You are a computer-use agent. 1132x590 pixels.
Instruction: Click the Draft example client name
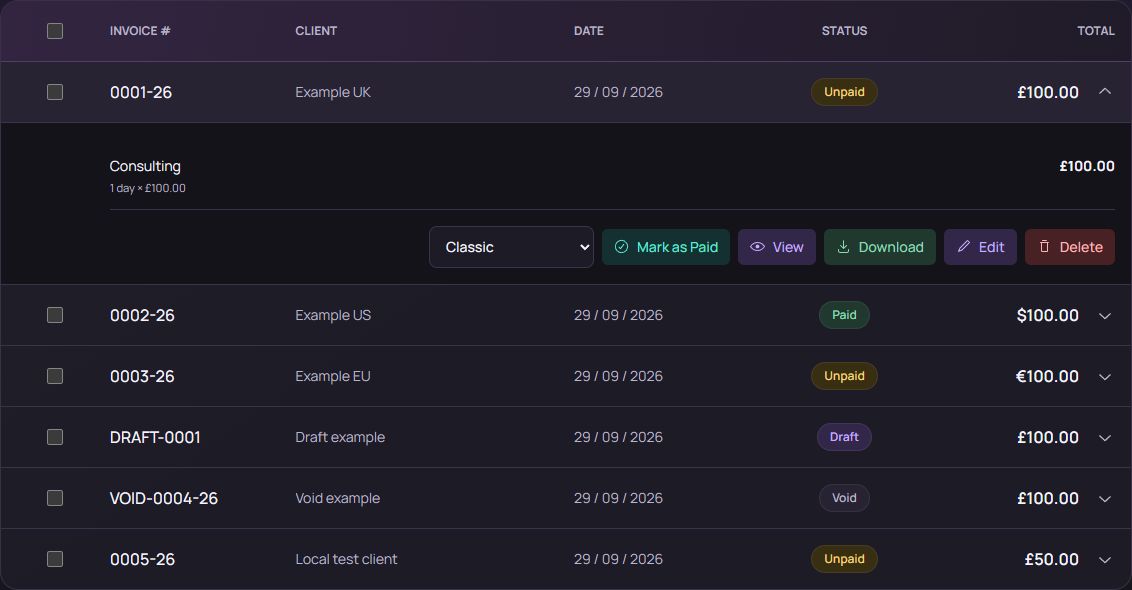tap(340, 438)
